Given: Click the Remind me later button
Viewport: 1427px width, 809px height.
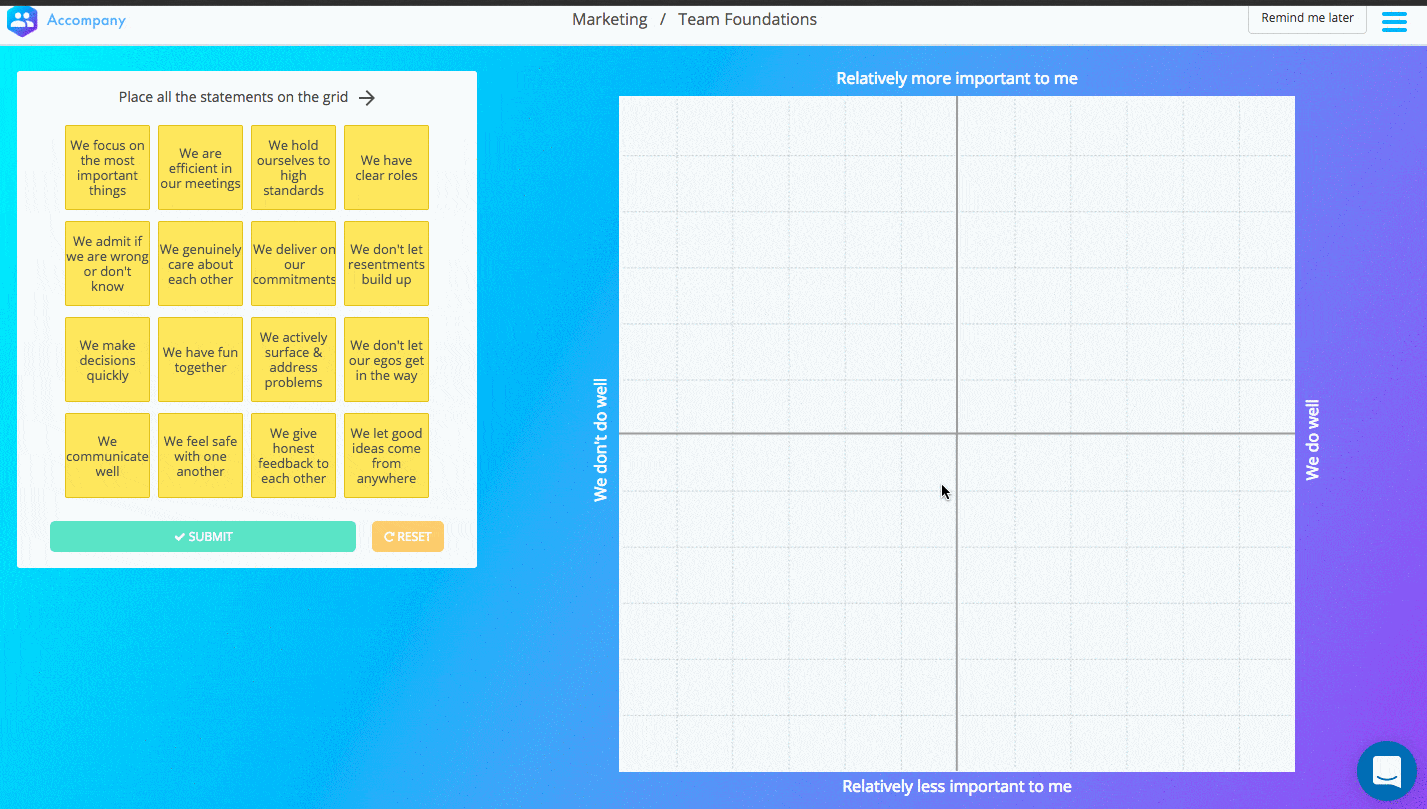Looking at the screenshot, I should click(x=1306, y=17).
